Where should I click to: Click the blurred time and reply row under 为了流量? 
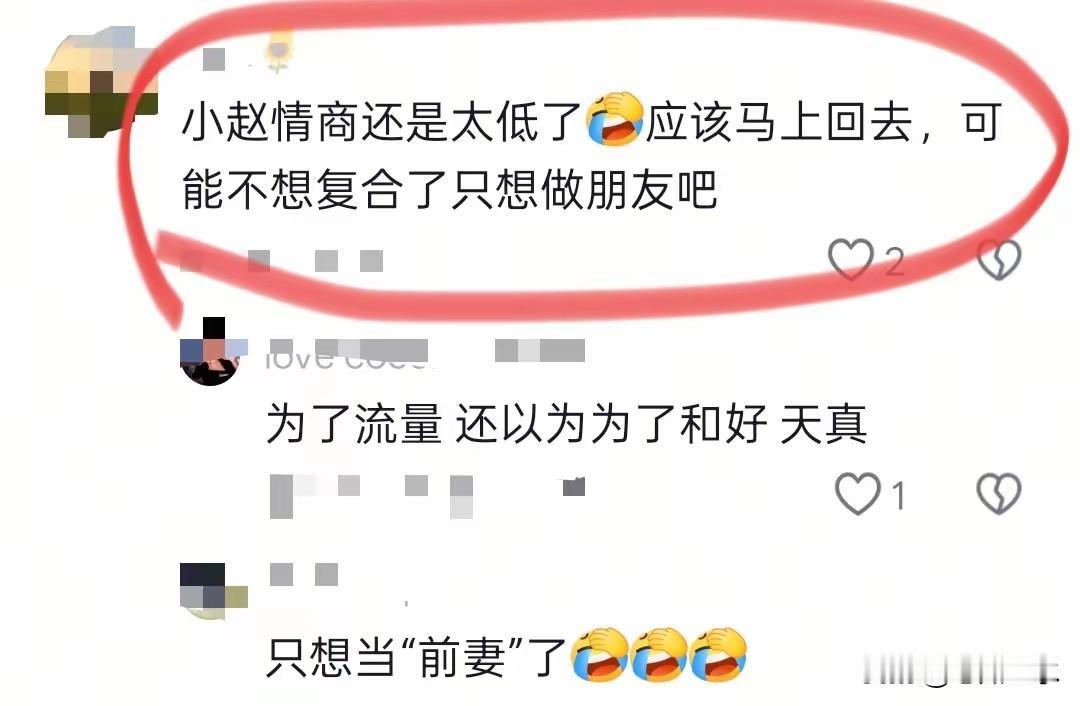click(x=427, y=495)
